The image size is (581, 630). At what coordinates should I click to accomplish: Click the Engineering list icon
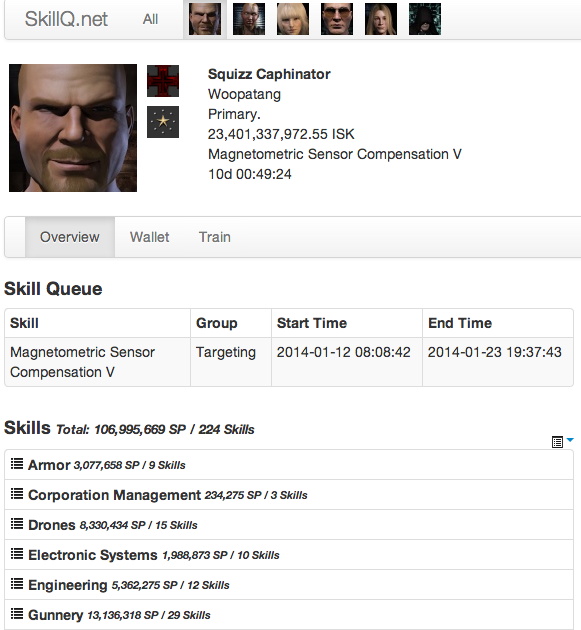coord(17,584)
